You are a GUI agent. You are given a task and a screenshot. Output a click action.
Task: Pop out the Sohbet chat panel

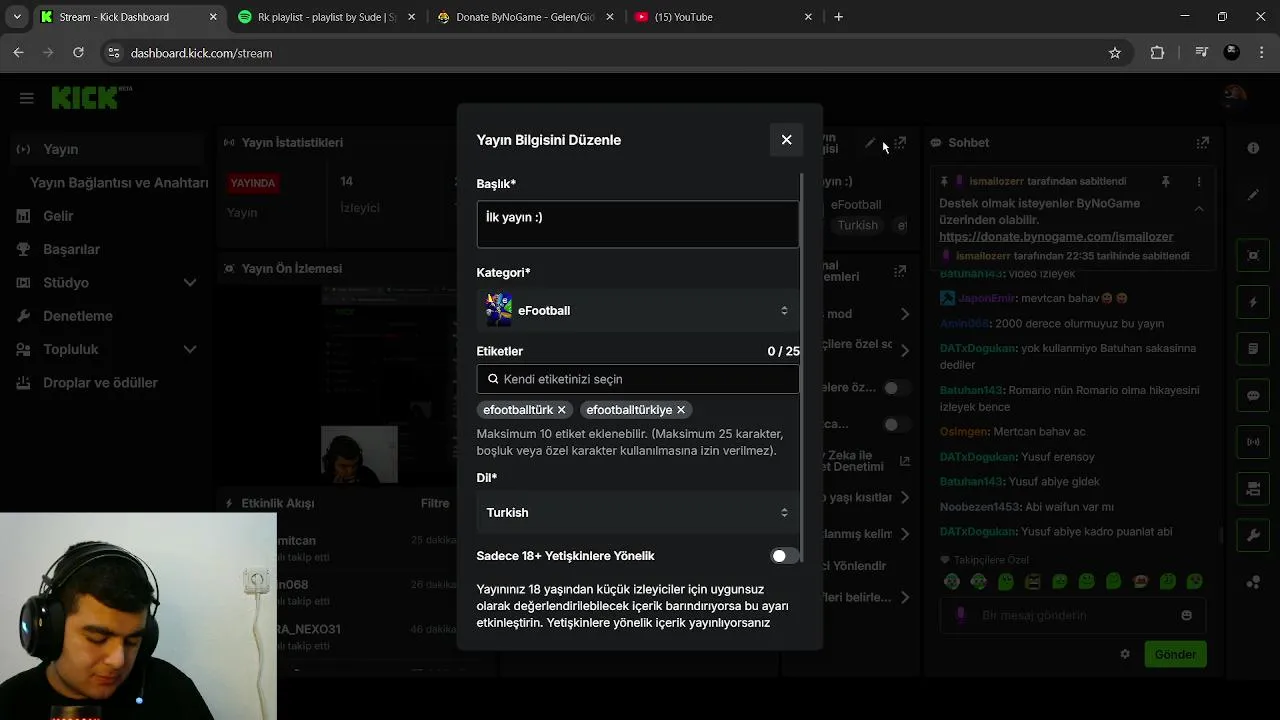1203,143
